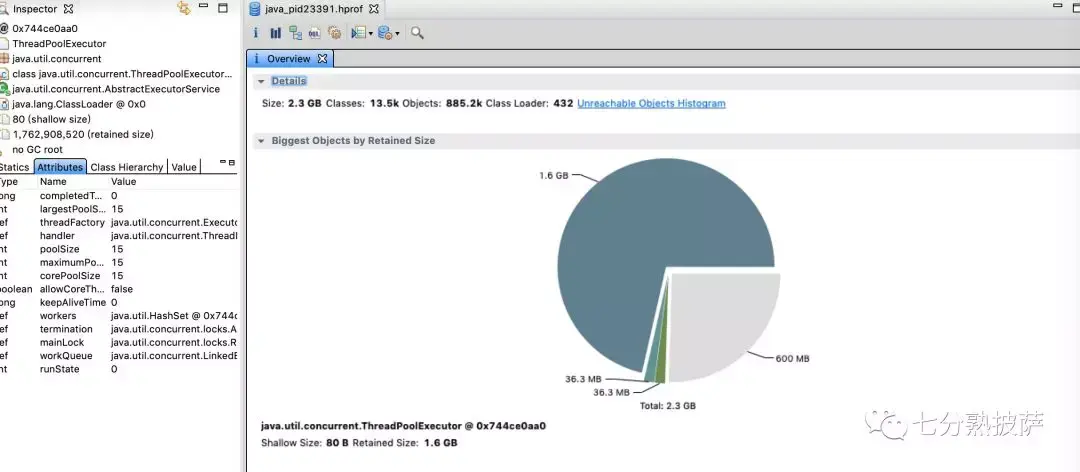Select the maximumPo... attribute row

tap(118, 263)
